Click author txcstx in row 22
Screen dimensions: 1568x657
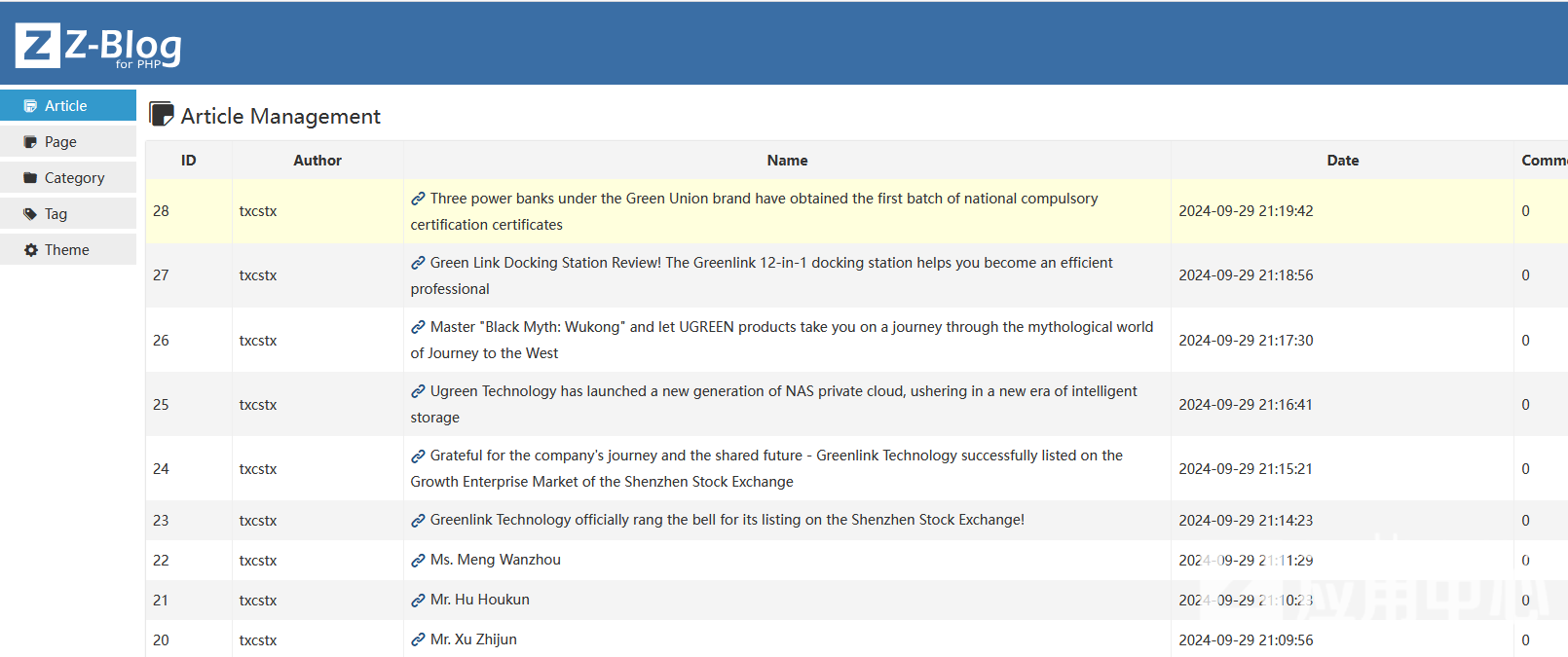pyautogui.click(x=258, y=561)
